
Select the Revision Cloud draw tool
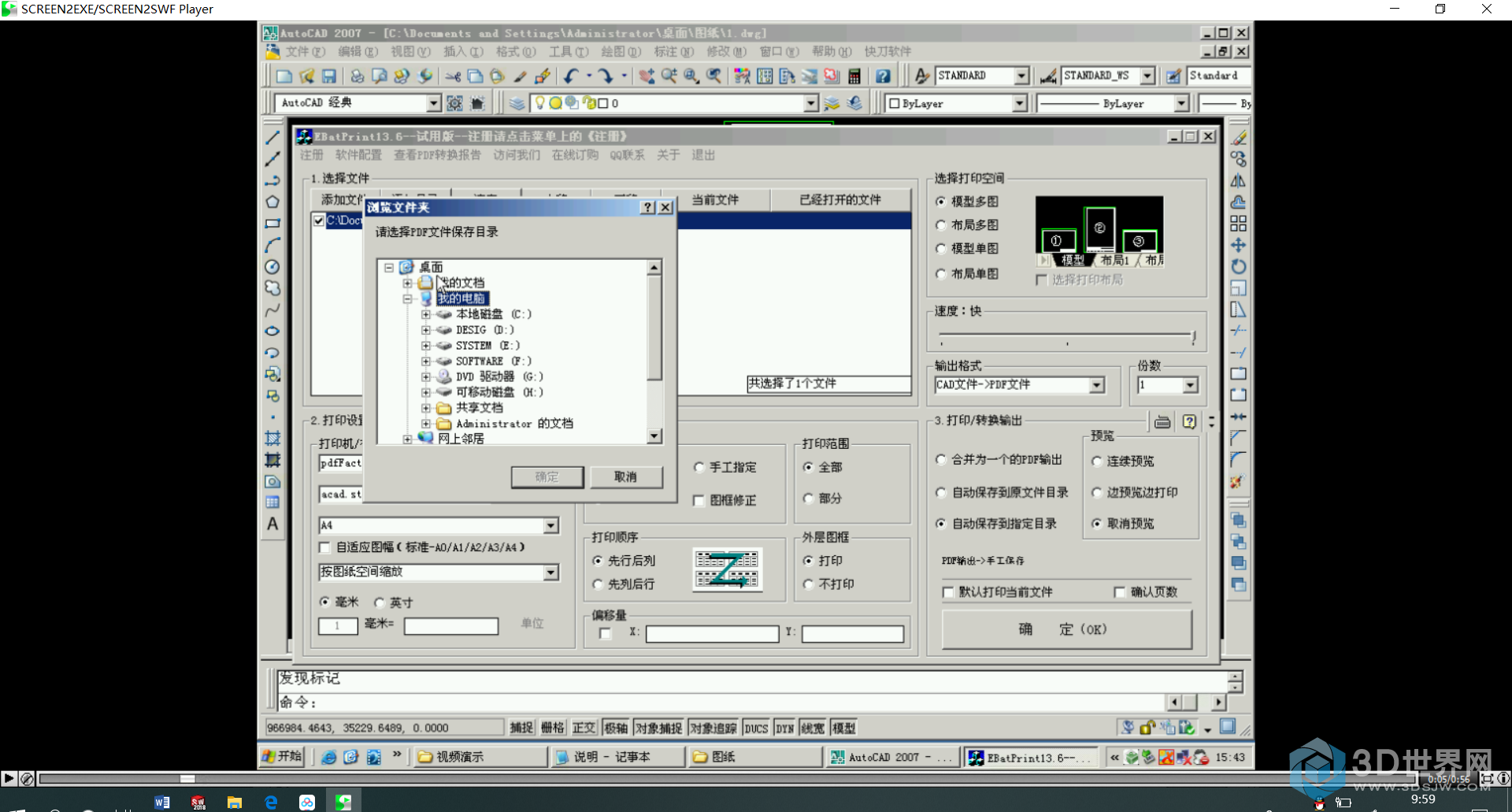[x=272, y=288]
